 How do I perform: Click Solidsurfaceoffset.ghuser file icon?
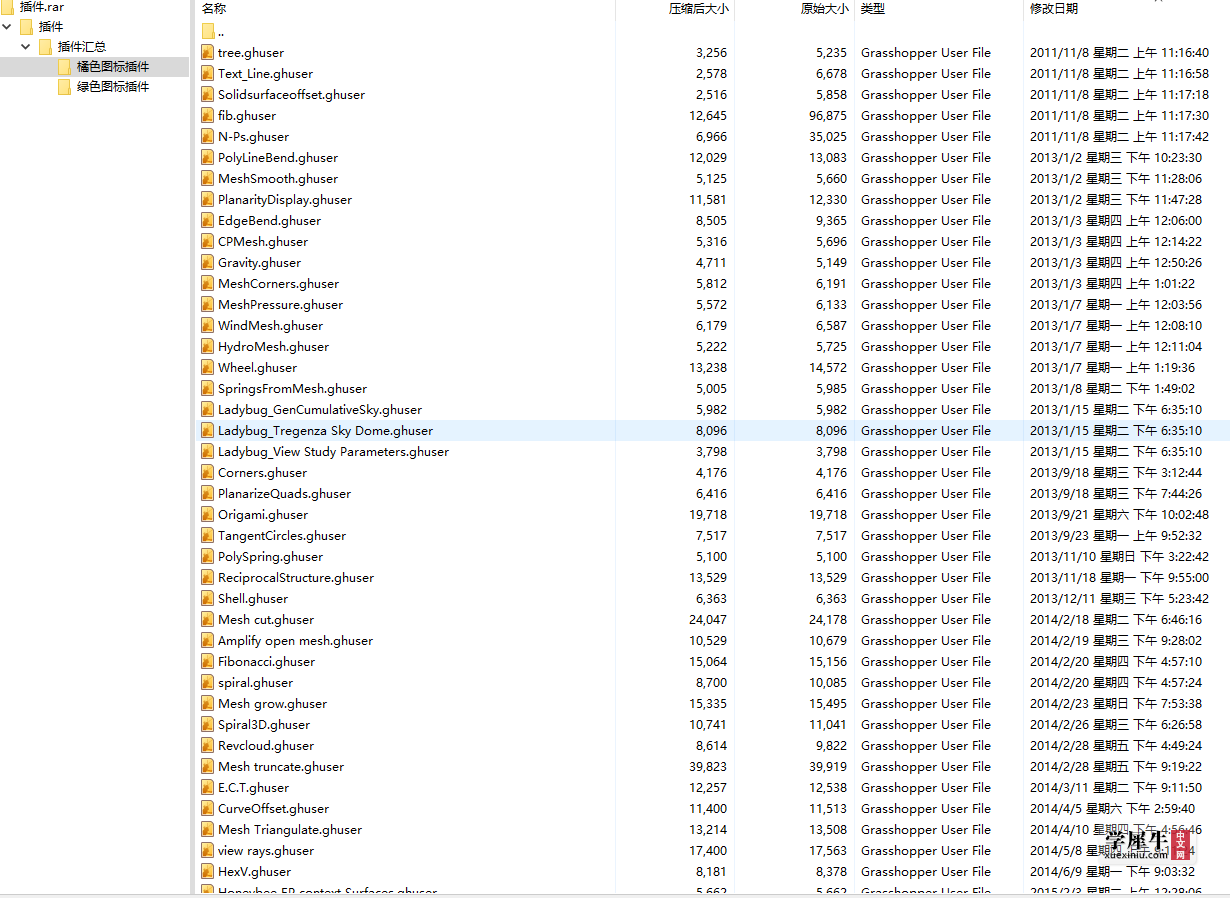click(208, 94)
